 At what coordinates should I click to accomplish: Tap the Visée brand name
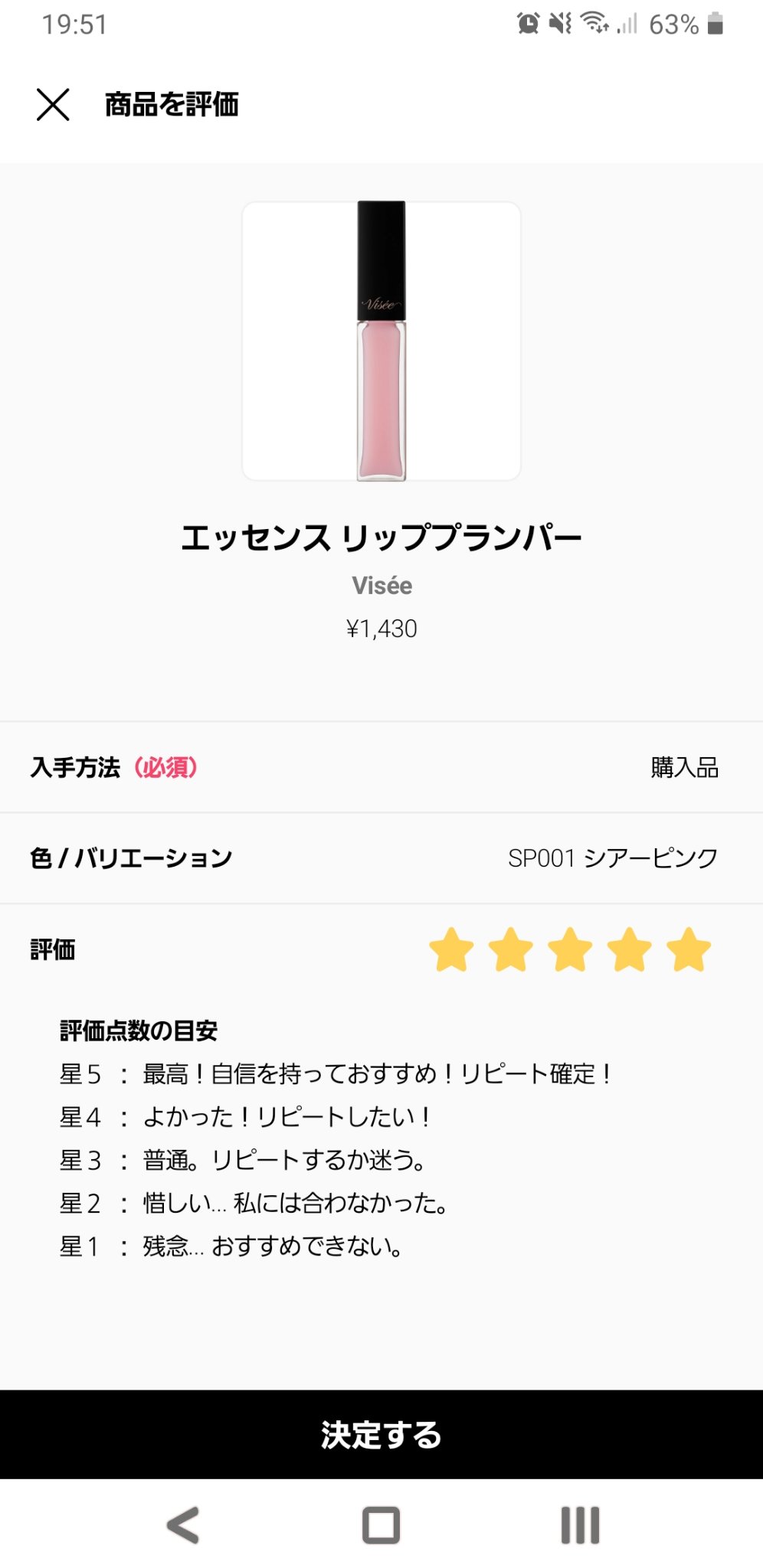381,586
